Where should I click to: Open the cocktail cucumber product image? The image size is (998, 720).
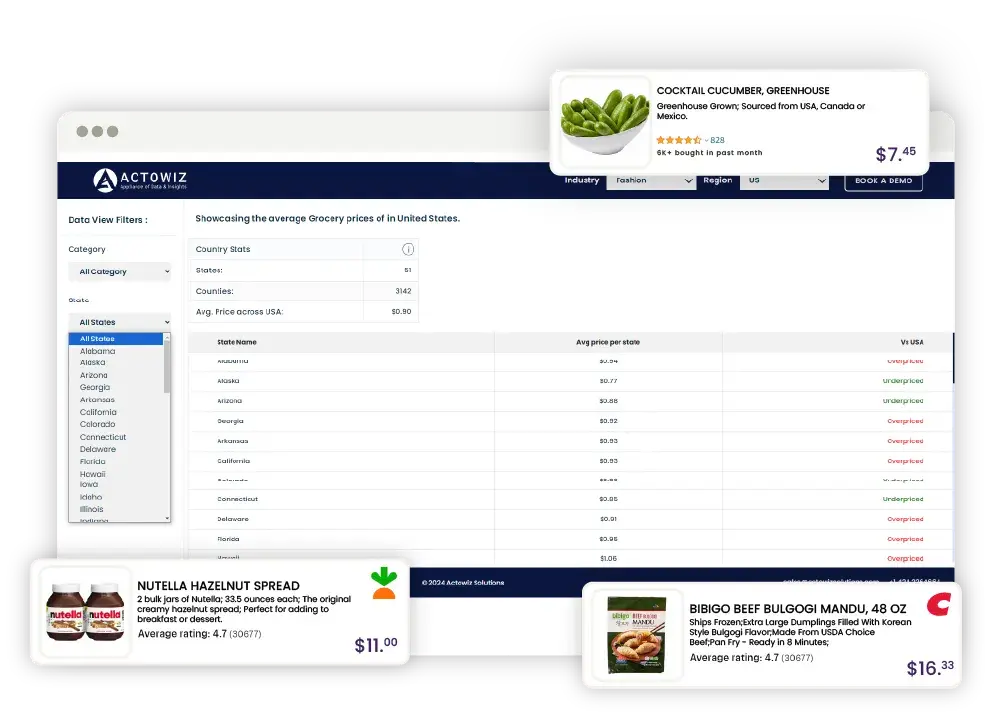604,122
